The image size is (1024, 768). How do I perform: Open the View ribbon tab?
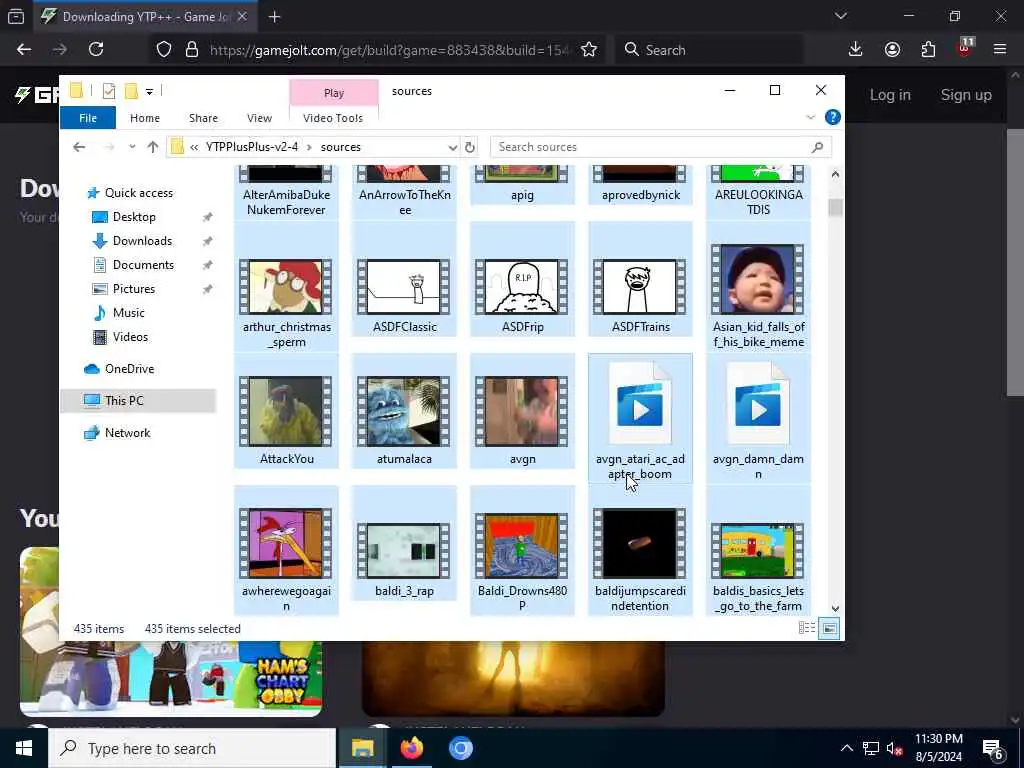coord(259,118)
